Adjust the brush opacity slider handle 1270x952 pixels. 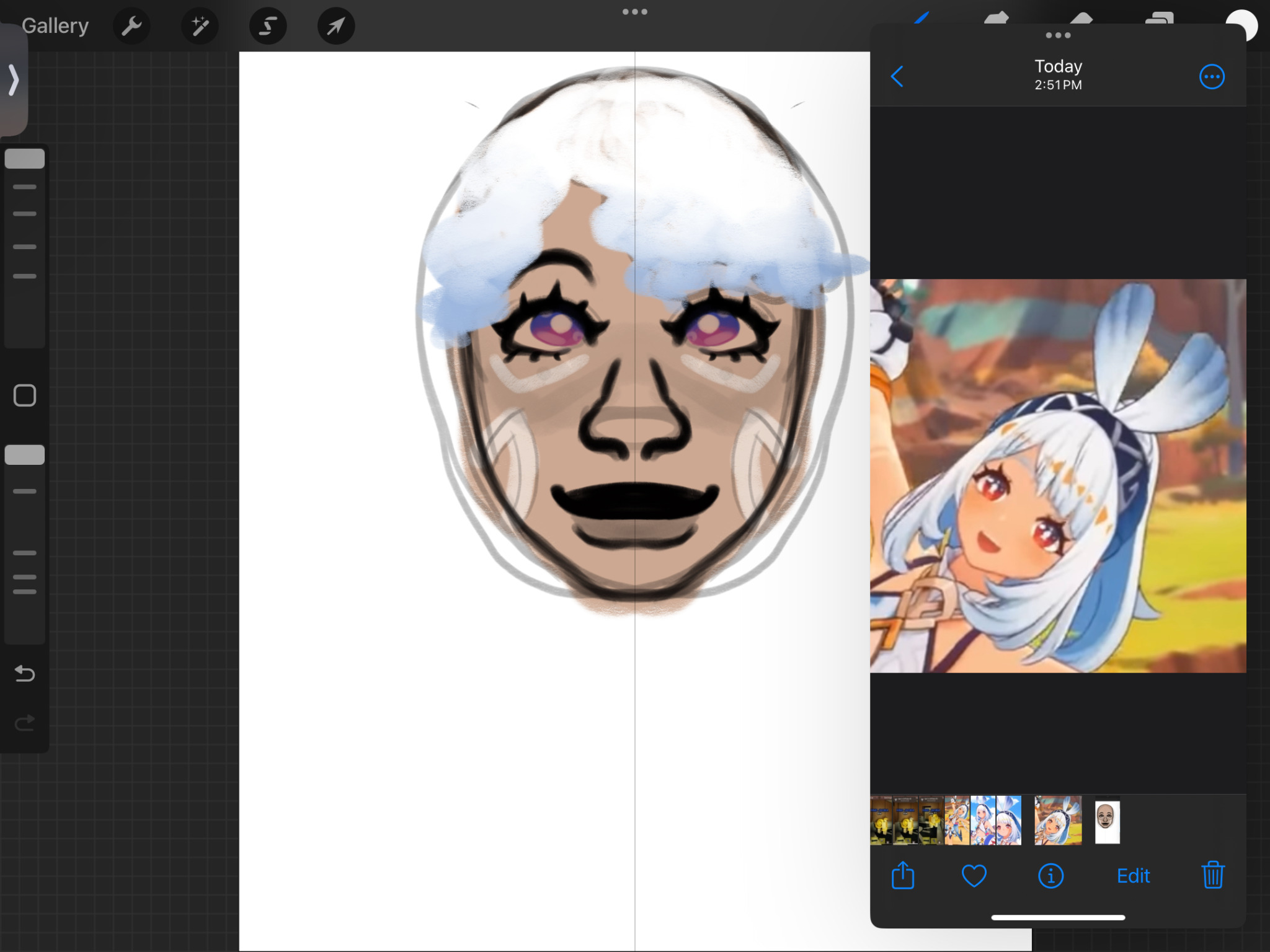point(25,454)
